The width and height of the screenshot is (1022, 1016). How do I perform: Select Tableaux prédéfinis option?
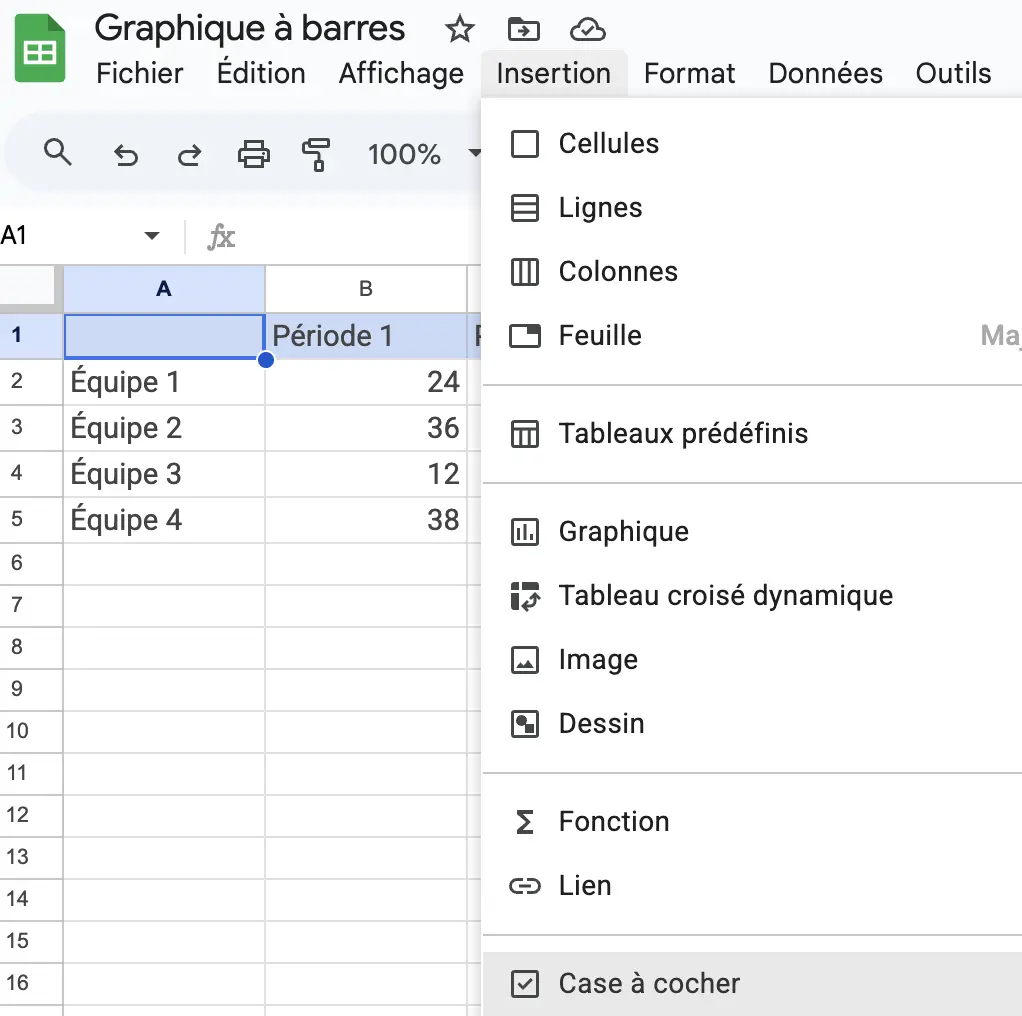tap(752, 433)
